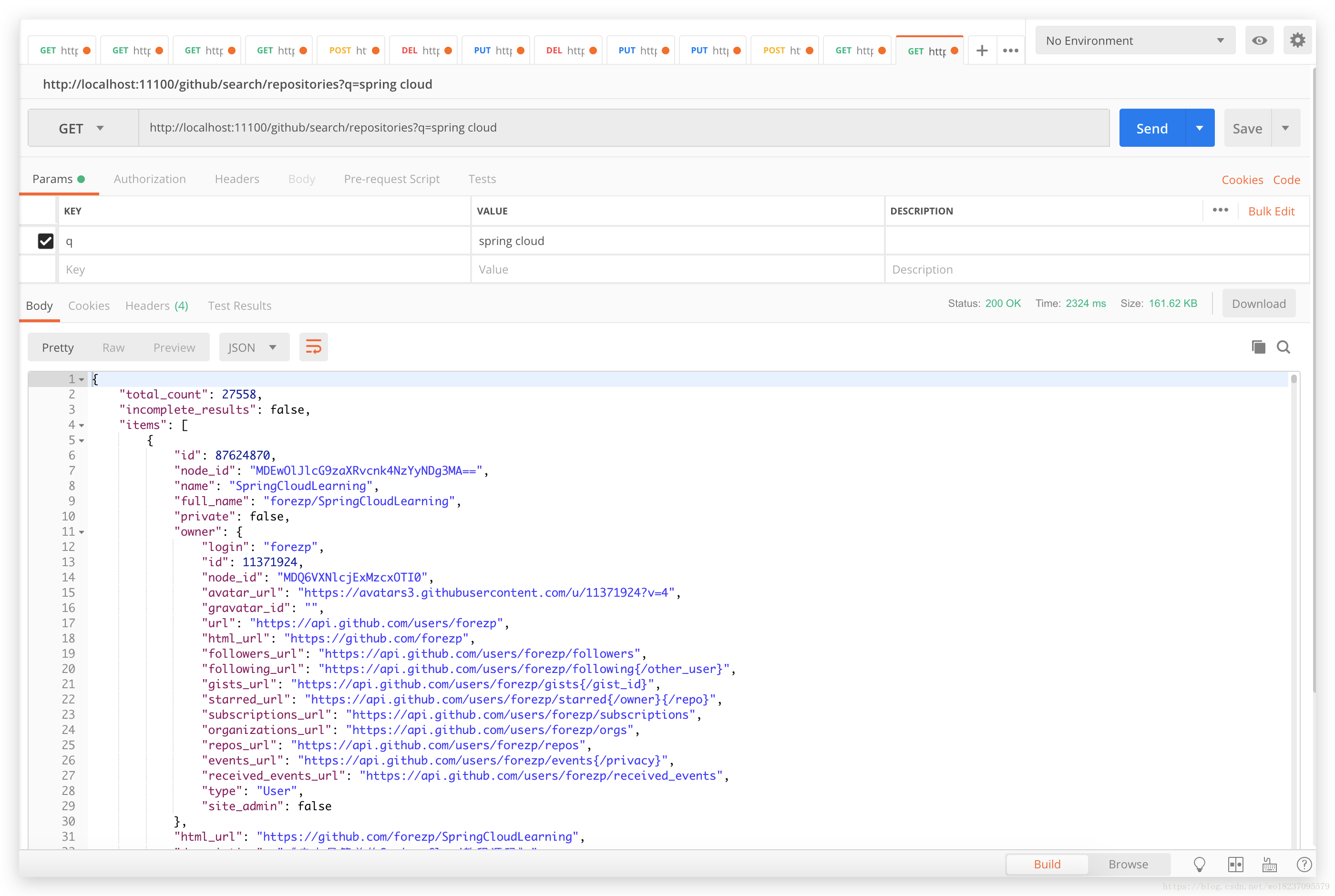Switch to Browse mode toggle
Screen dimensions: 1335x896
point(1128,864)
